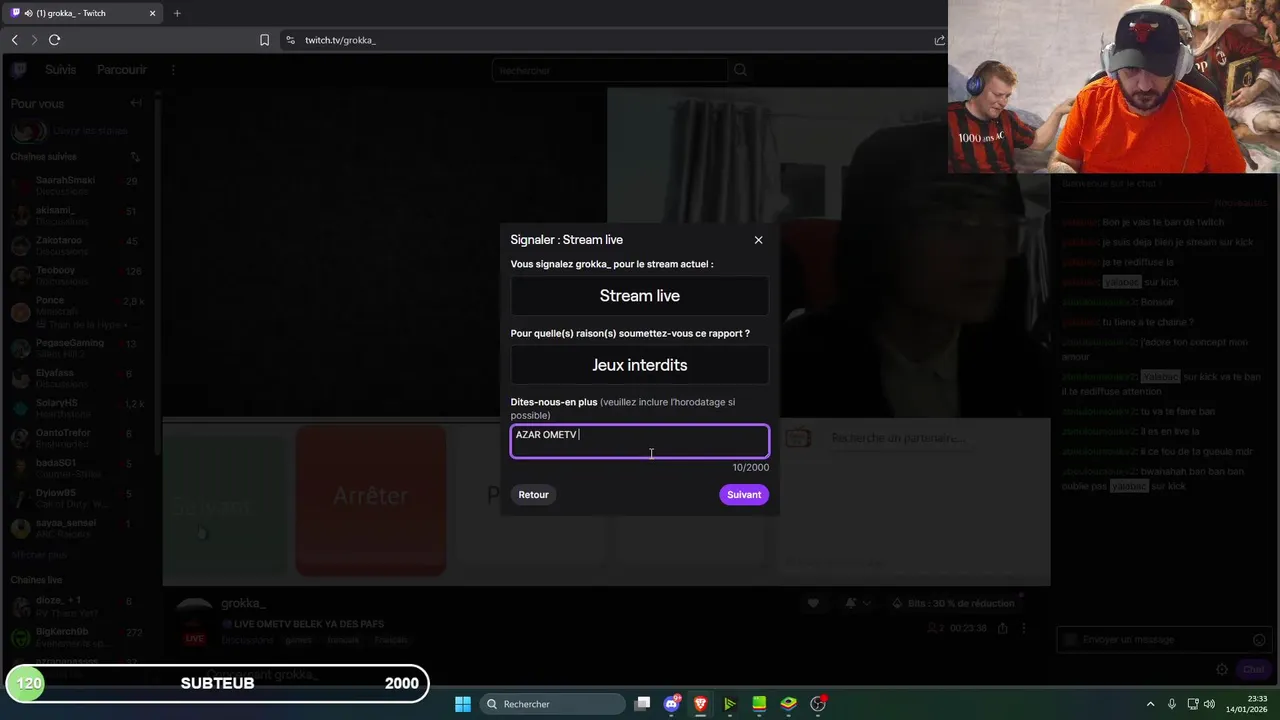Collapse the Pour vous sidebar
The image size is (1280, 720).
[136, 103]
